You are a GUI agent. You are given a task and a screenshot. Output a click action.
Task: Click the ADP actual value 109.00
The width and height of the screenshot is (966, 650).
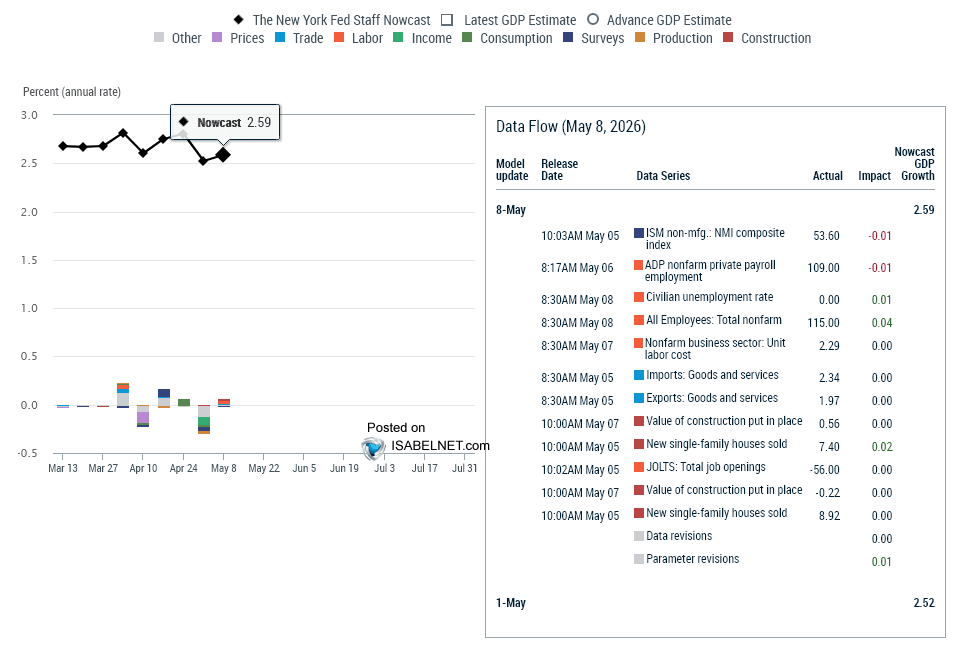pyautogui.click(x=823, y=268)
